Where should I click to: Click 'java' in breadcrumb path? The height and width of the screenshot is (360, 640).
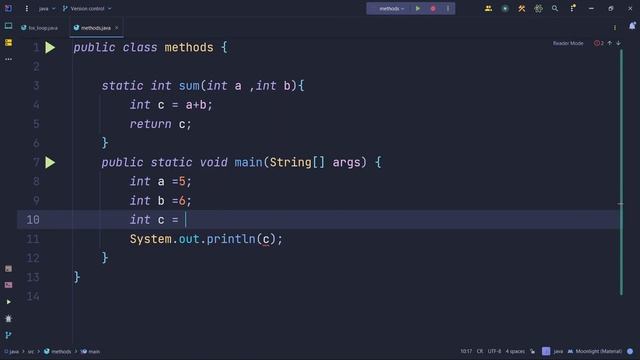[11, 351]
